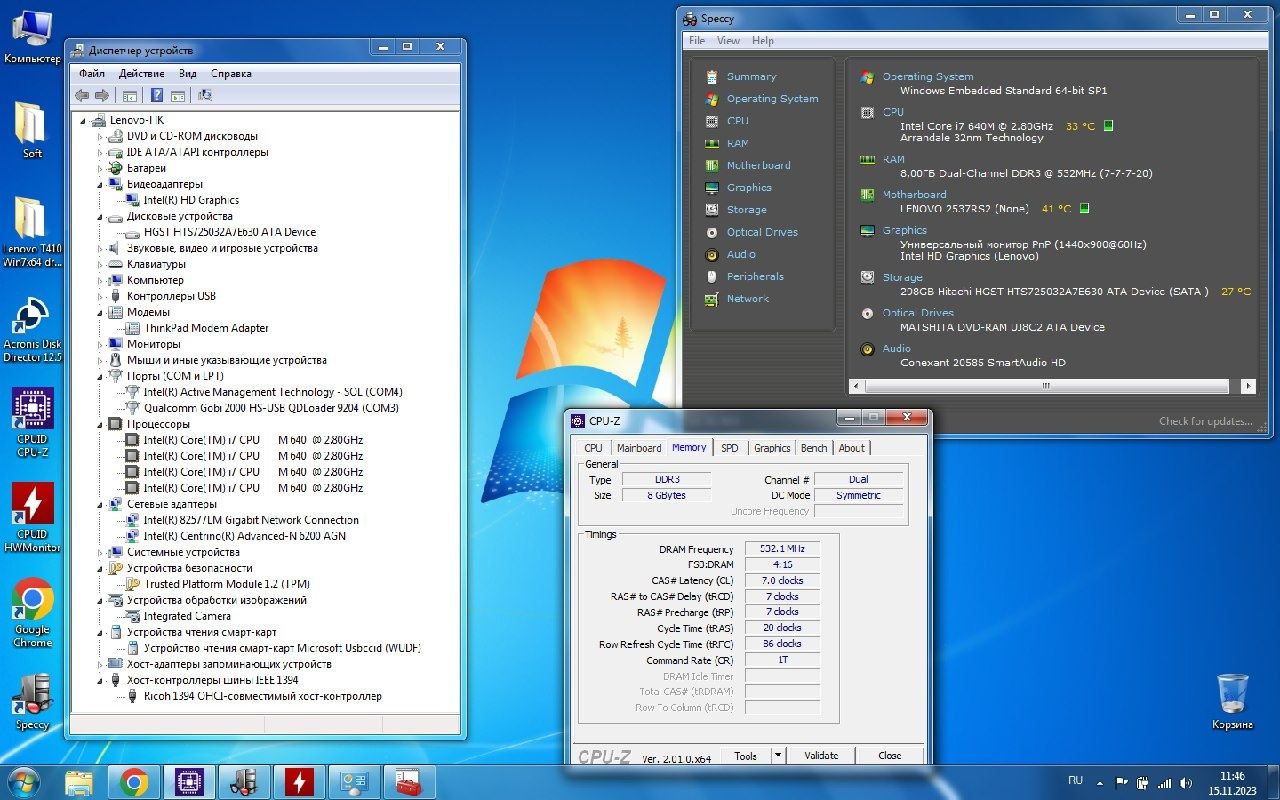The height and width of the screenshot is (800, 1280).
Task: Switch to Mainboard tab in CPU-Z
Action: pos(639,448)
